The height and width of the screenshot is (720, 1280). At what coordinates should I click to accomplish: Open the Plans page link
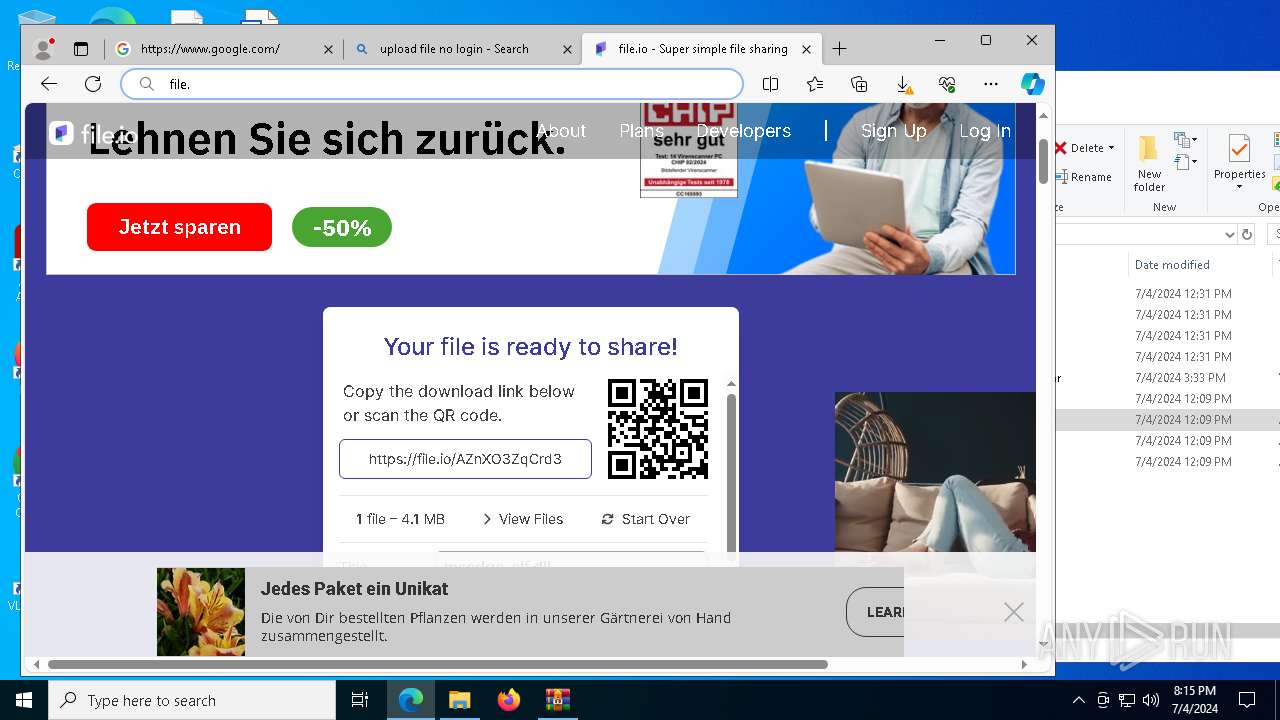pos(641,131)
